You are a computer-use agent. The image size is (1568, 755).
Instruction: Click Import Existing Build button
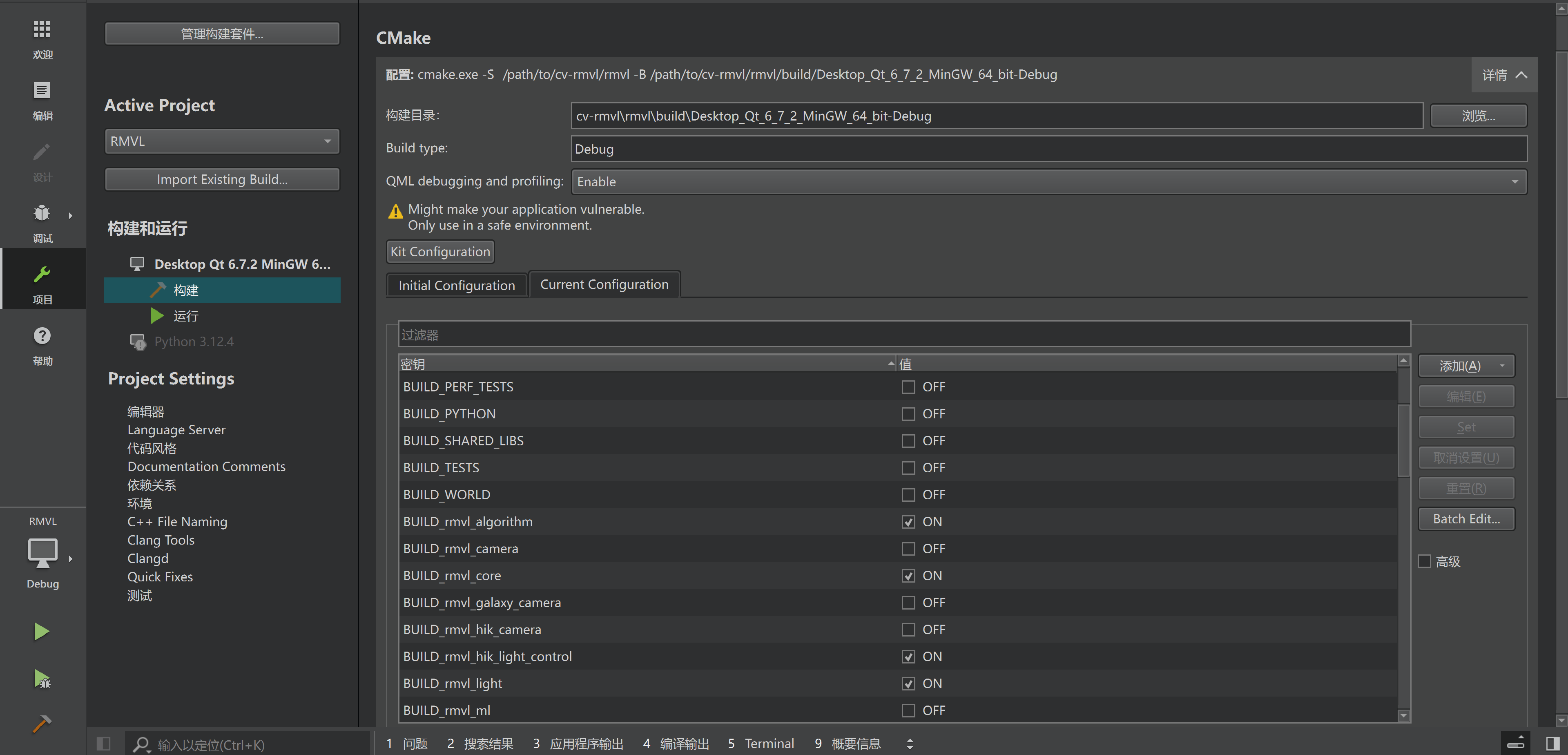point(222,179)
